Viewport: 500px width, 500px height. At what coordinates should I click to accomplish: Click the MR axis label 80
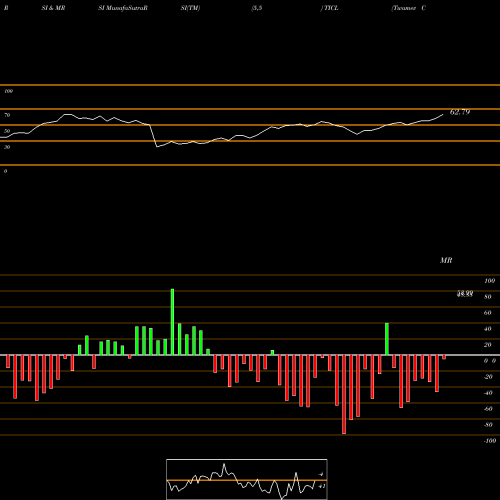point(488,297)
